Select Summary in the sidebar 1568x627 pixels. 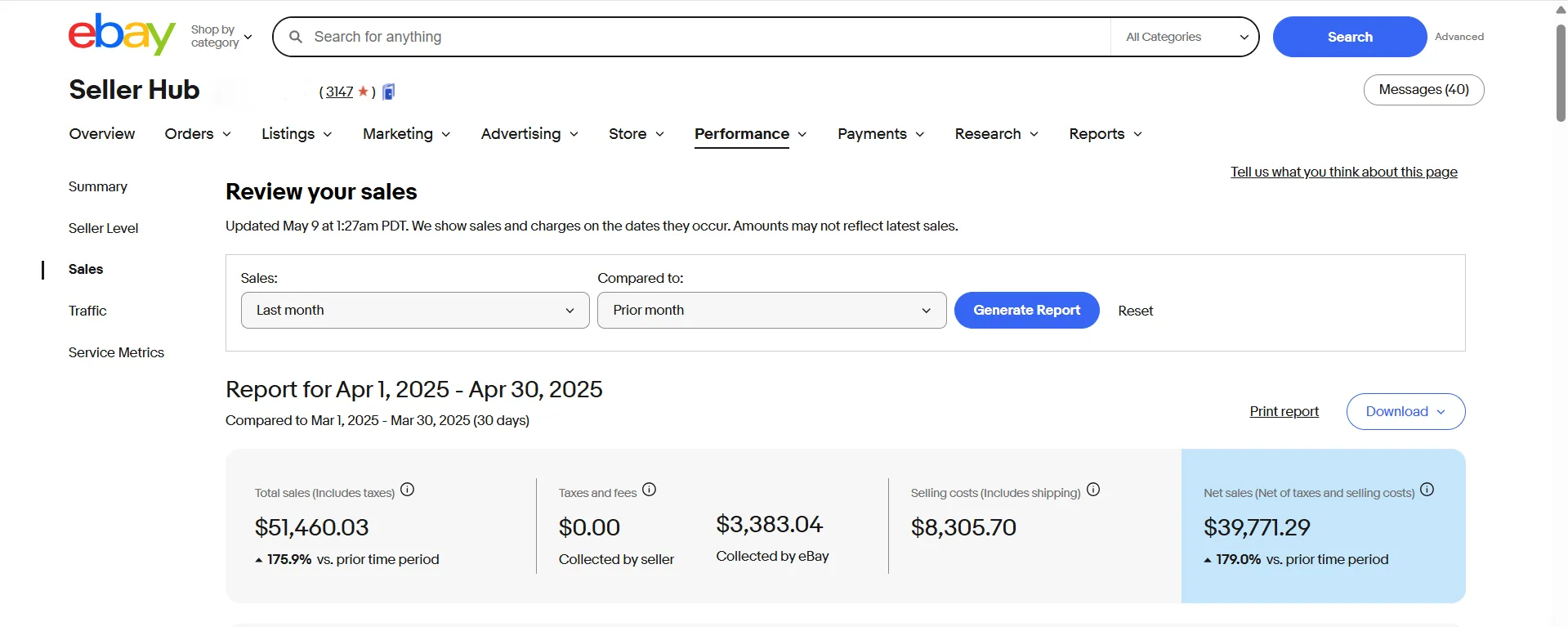pos(98,186)
